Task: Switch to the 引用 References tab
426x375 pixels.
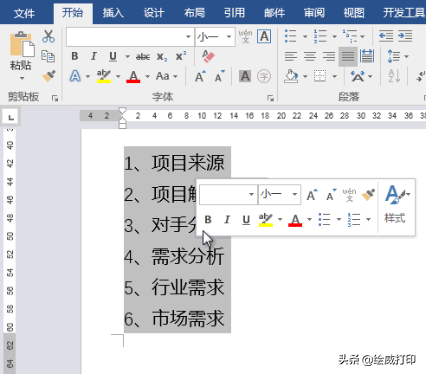Action: pos(234,13)
